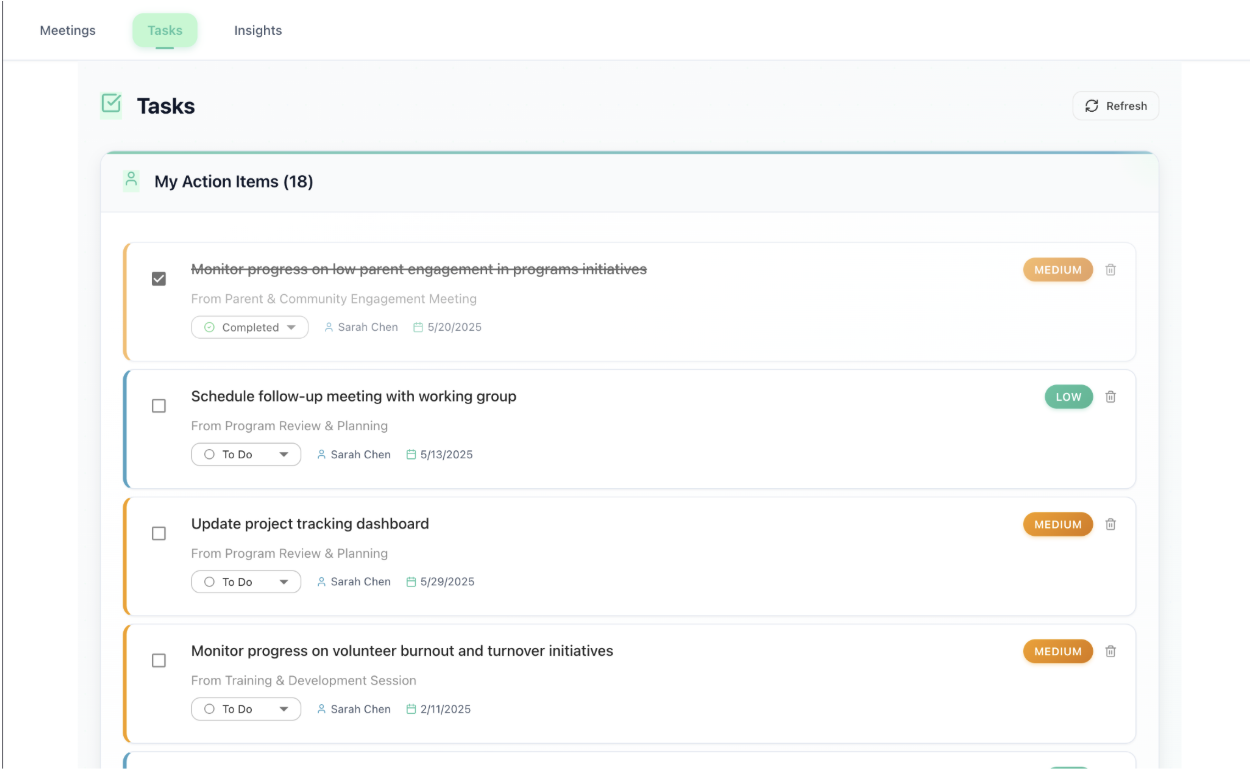Image resolution: width=1260 pixels, height=776 pixels.
Task: Click MEDIUM badge on volunteer burnout task
Action: pos(1058,651)
